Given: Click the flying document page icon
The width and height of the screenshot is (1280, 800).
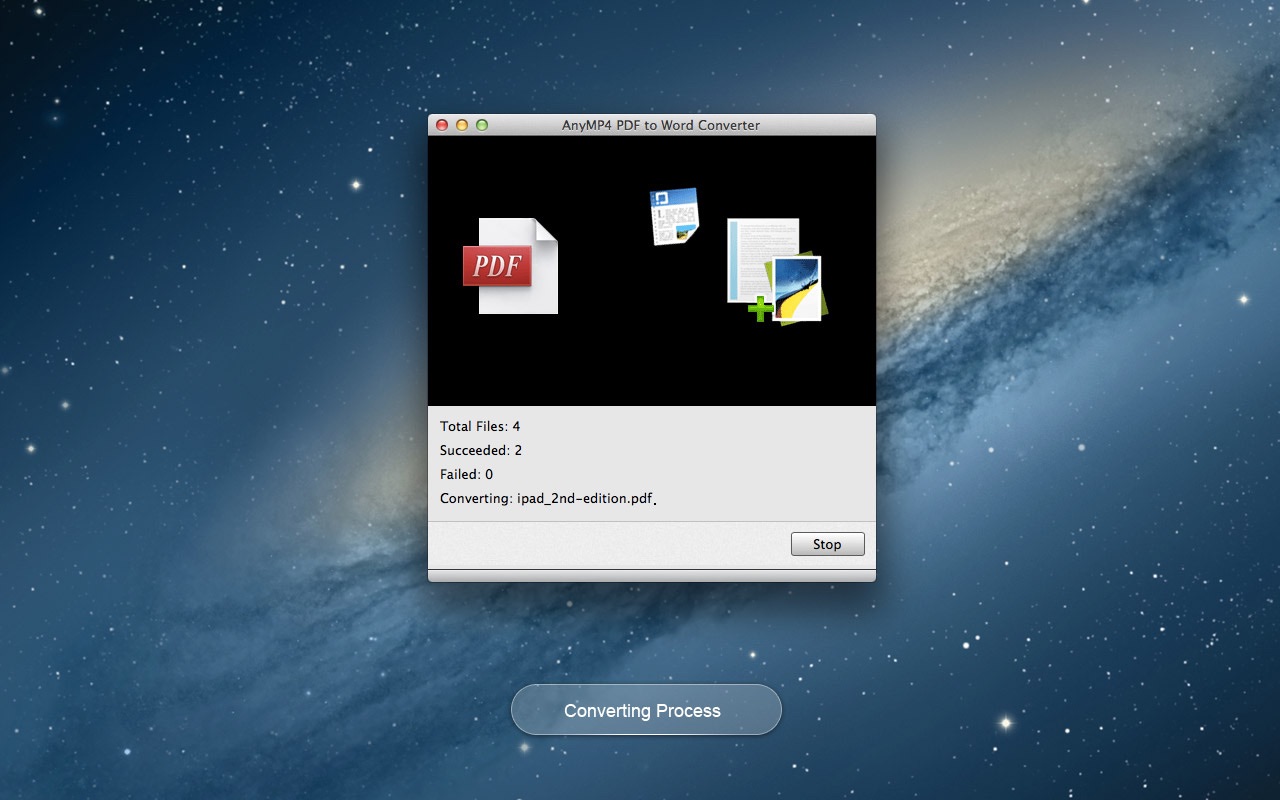Looking at the screenshot, I should pyautogui.click(x=673, y=216).
